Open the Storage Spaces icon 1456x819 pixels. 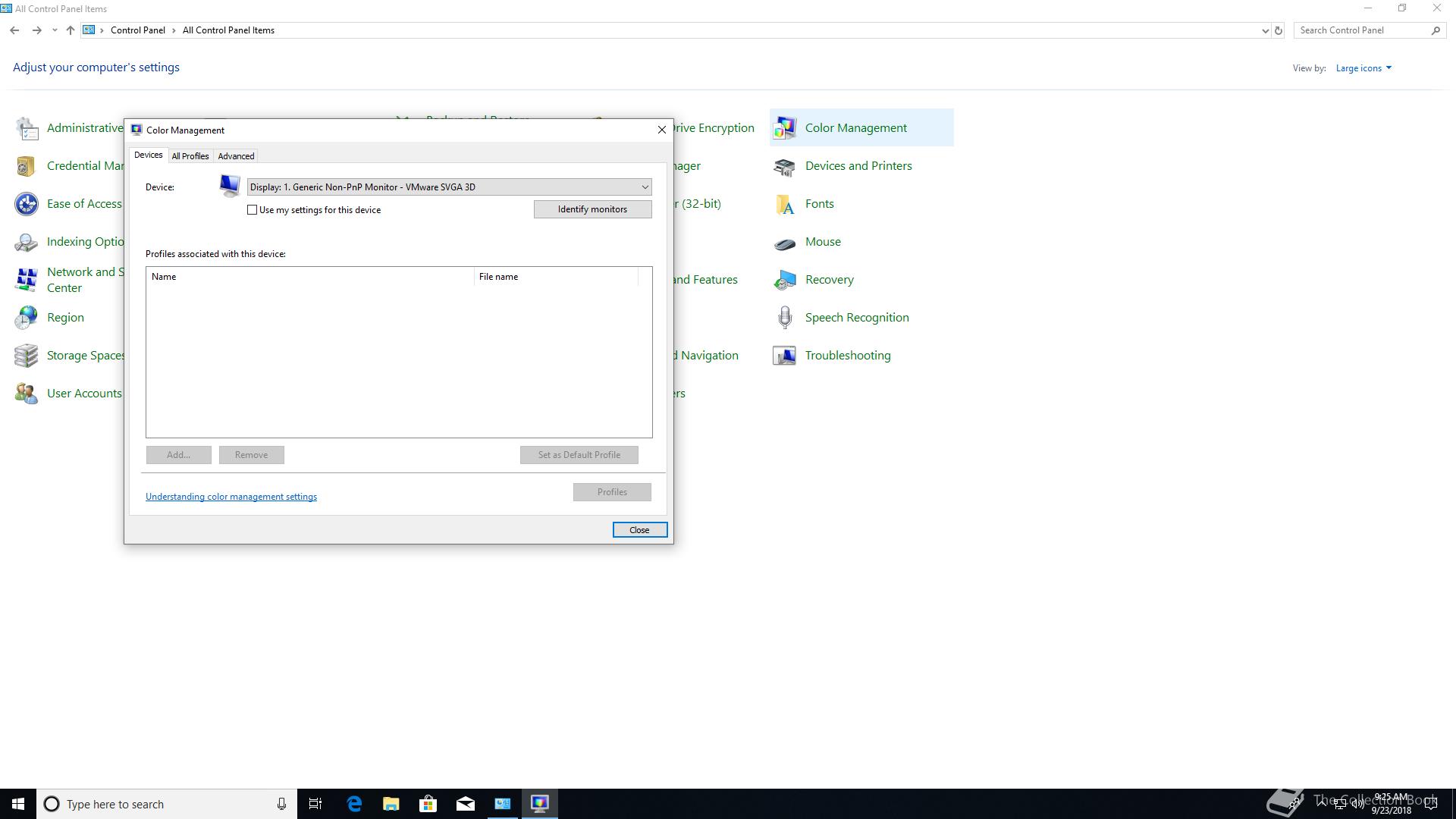click(x=27, y=356)
